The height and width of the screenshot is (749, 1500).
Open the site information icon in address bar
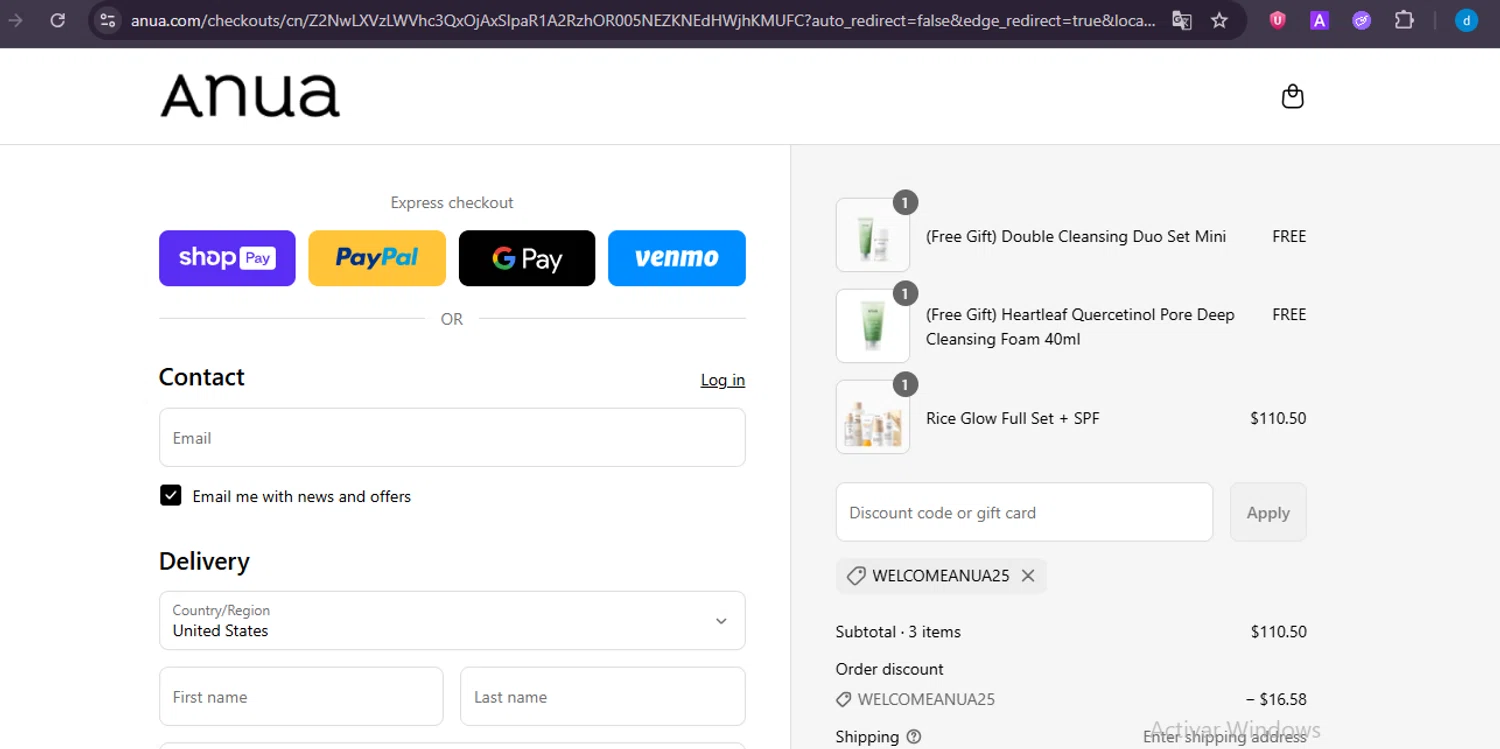[108, 20]
